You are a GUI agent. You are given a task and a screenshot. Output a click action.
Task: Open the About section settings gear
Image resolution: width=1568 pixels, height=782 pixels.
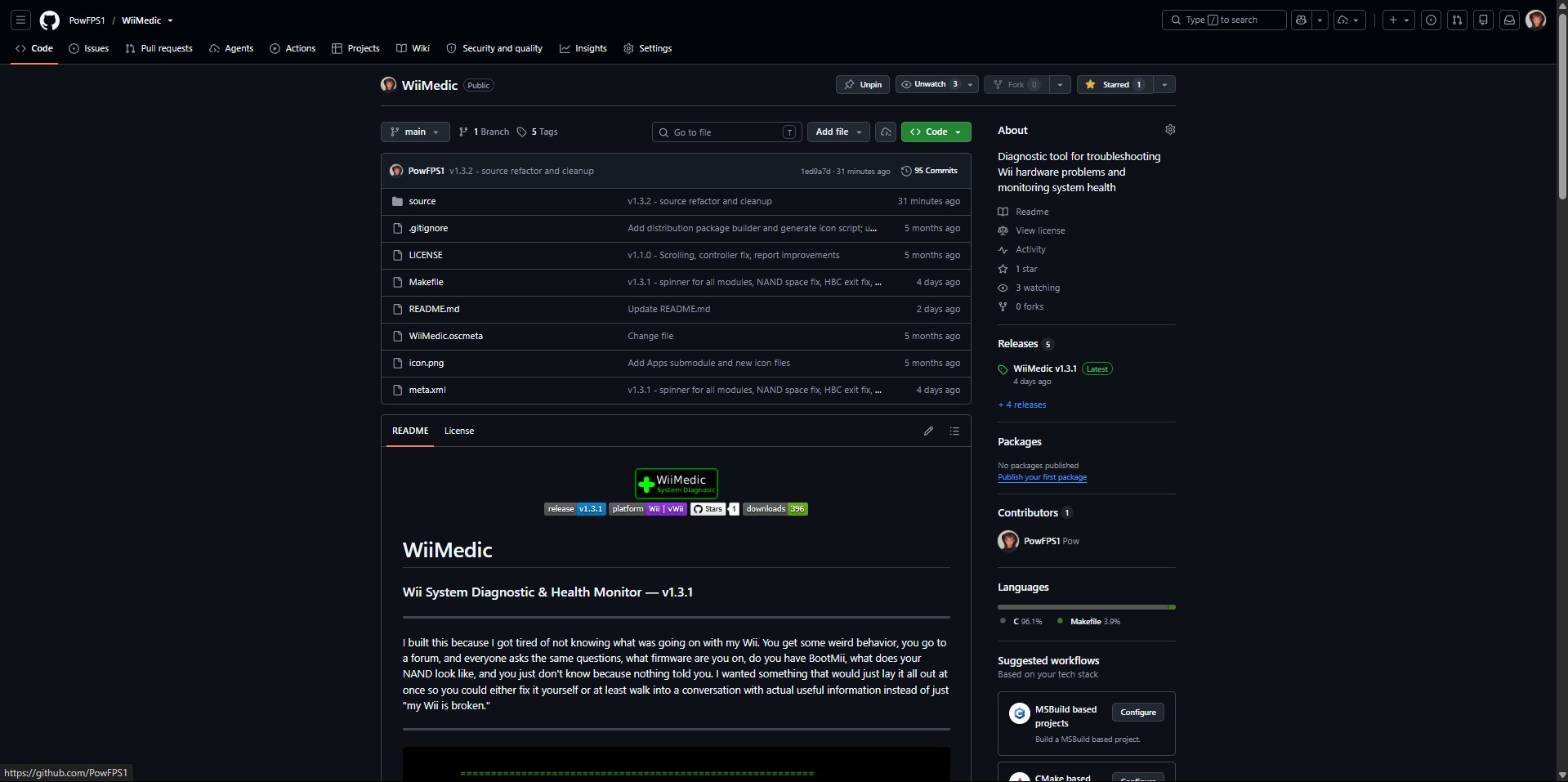click(1170, 130)
